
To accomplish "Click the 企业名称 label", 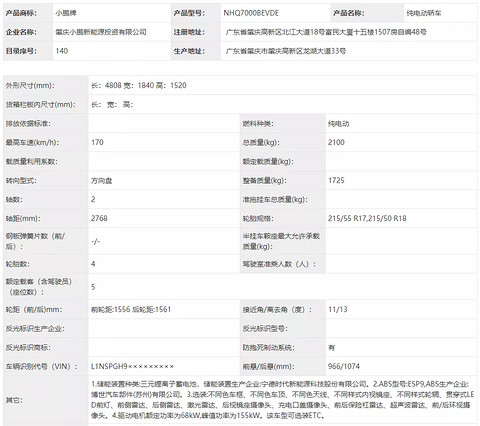I will [21, 32].
